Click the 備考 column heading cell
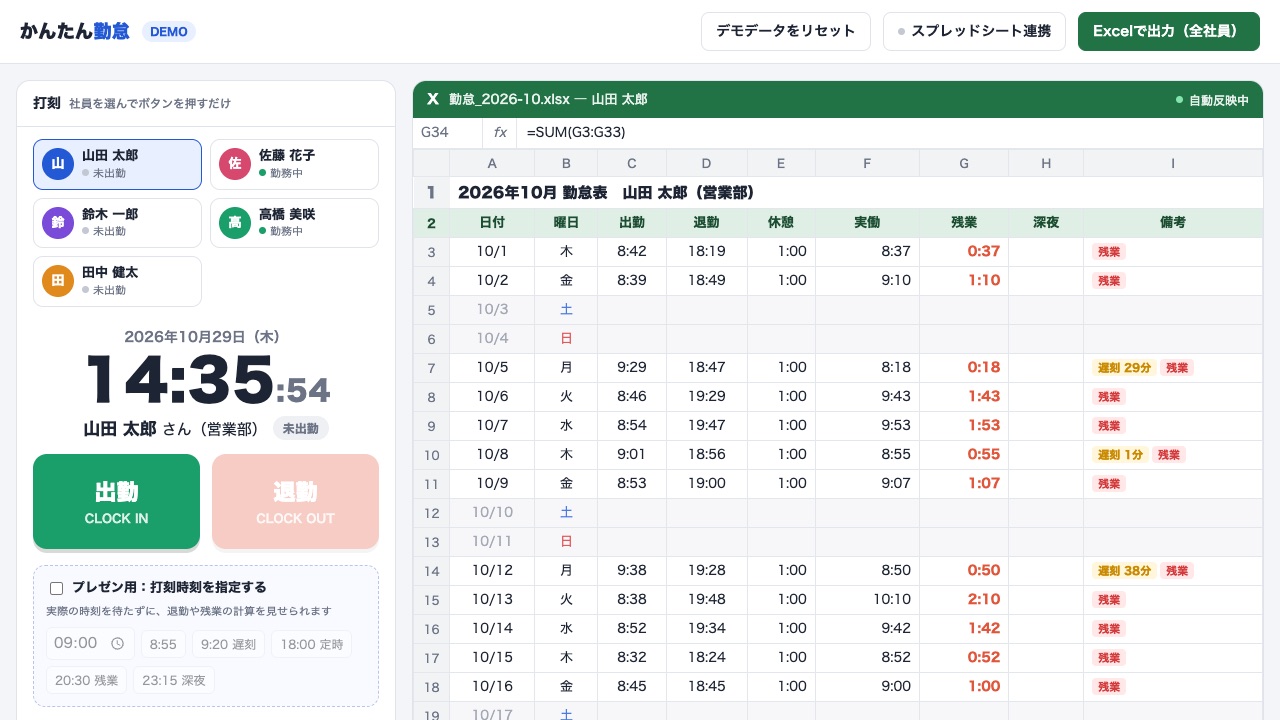 (1173, 223)
